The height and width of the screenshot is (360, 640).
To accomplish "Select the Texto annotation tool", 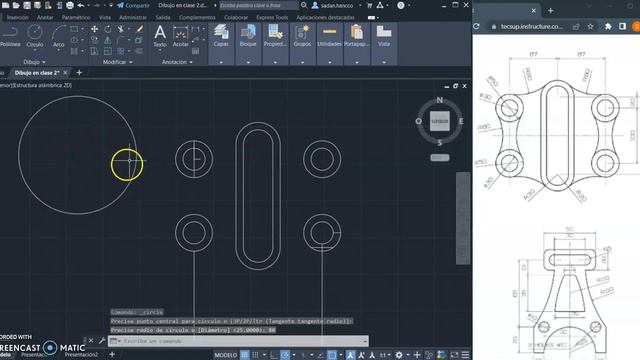I will [x=160, y=36].
